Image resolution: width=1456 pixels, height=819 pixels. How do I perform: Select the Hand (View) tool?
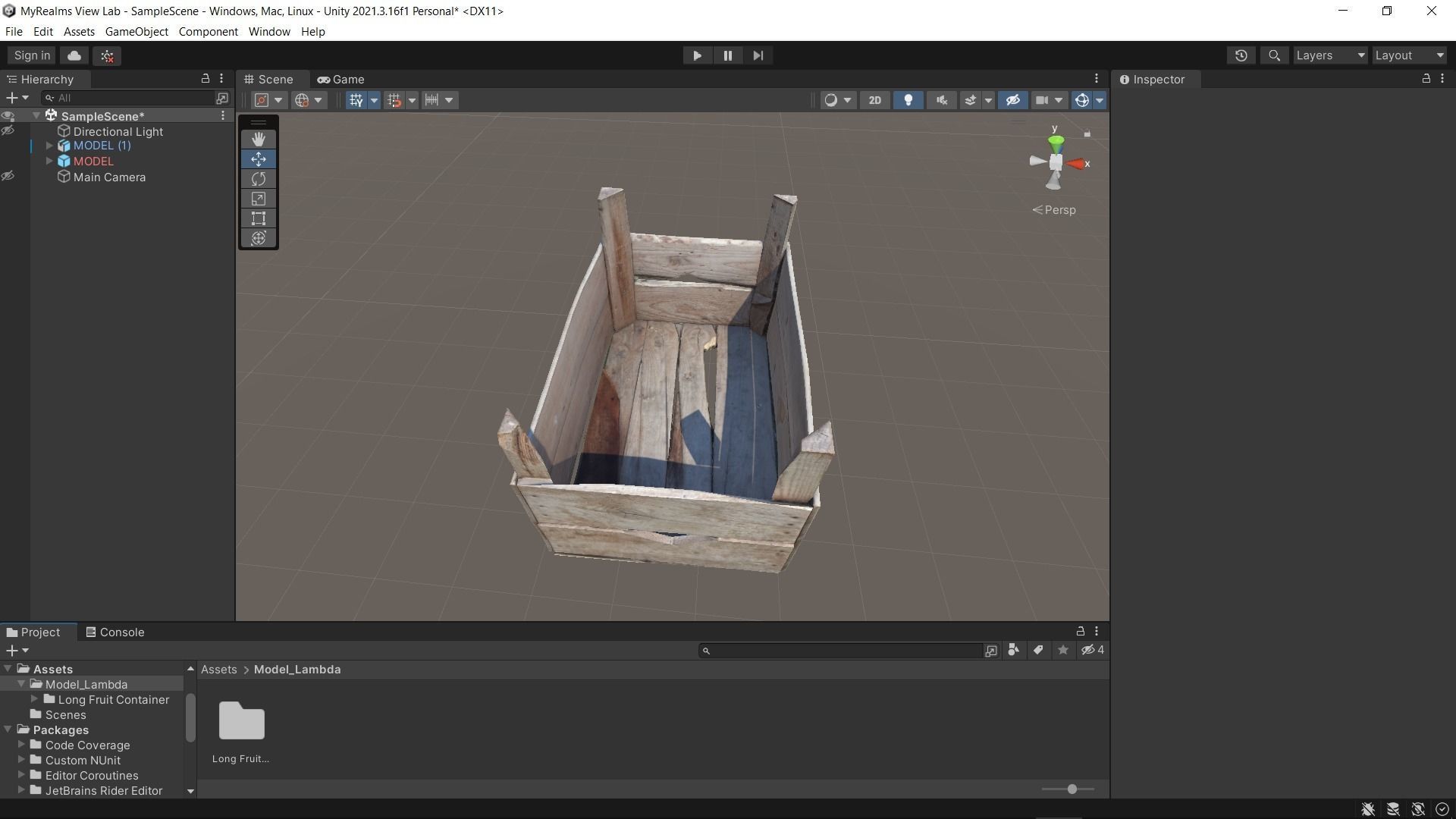[259, 140]
